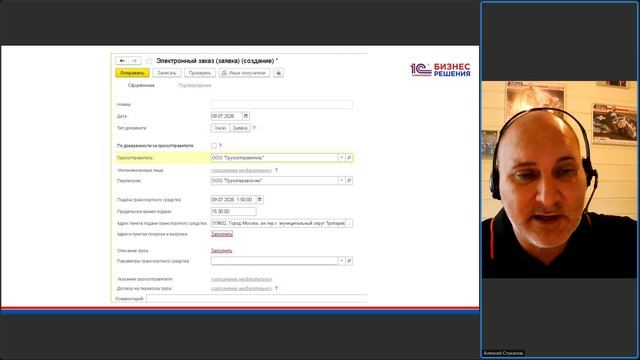
Task: Select the Заявка document type
Action: pos(240,128)
